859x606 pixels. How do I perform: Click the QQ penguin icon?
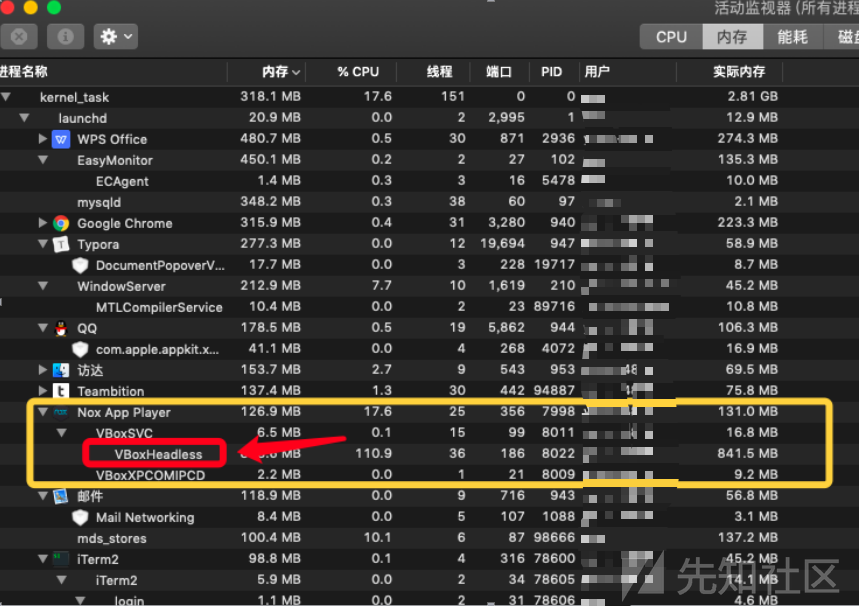click(x=61, y=328)
